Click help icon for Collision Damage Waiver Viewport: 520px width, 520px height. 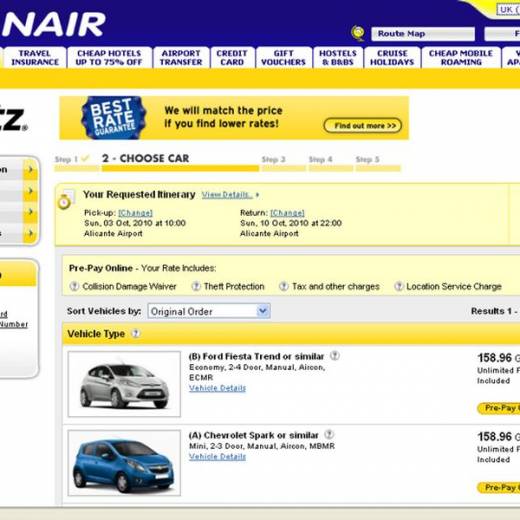74,286
